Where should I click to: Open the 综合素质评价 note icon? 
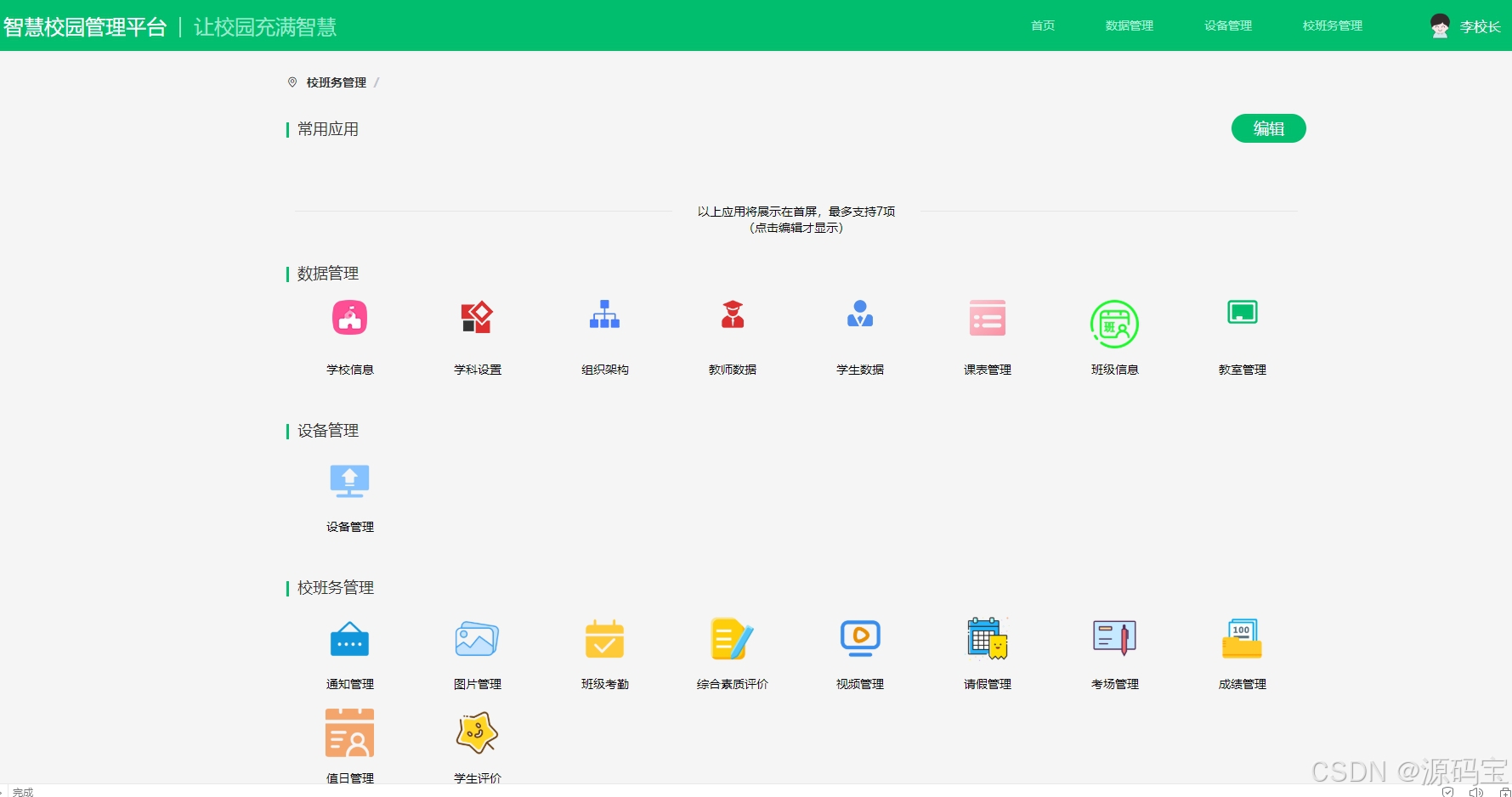coord(733,639)
